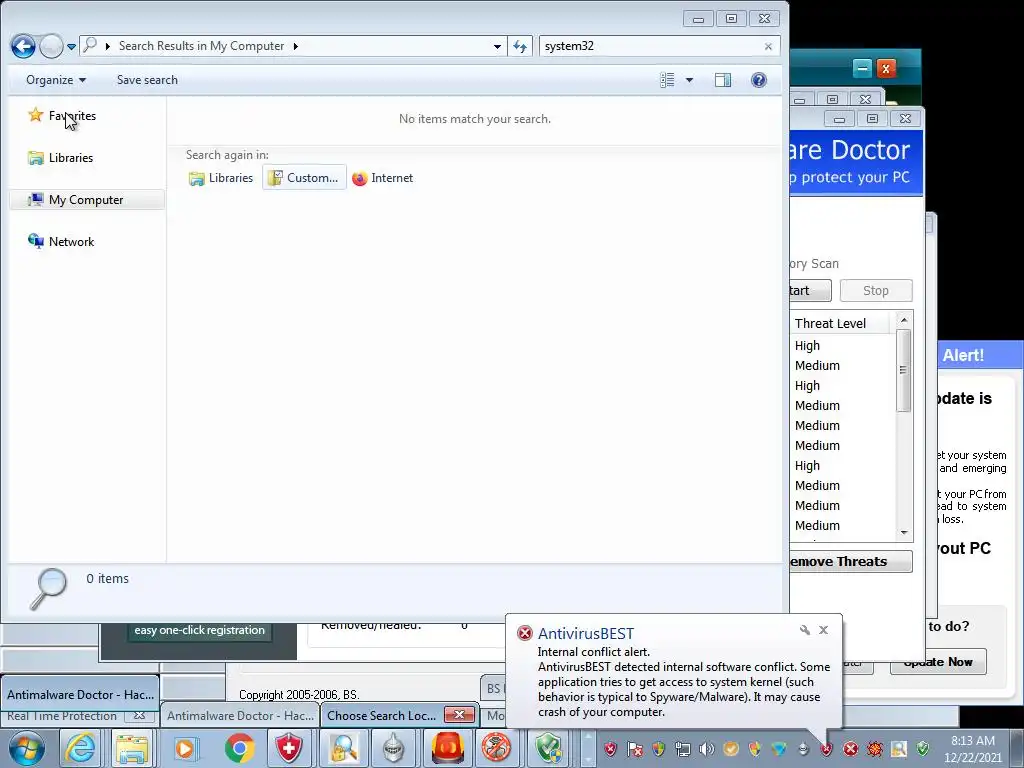Launch Internet Explorer from taskbar
1024x768 pixels.
80,748
